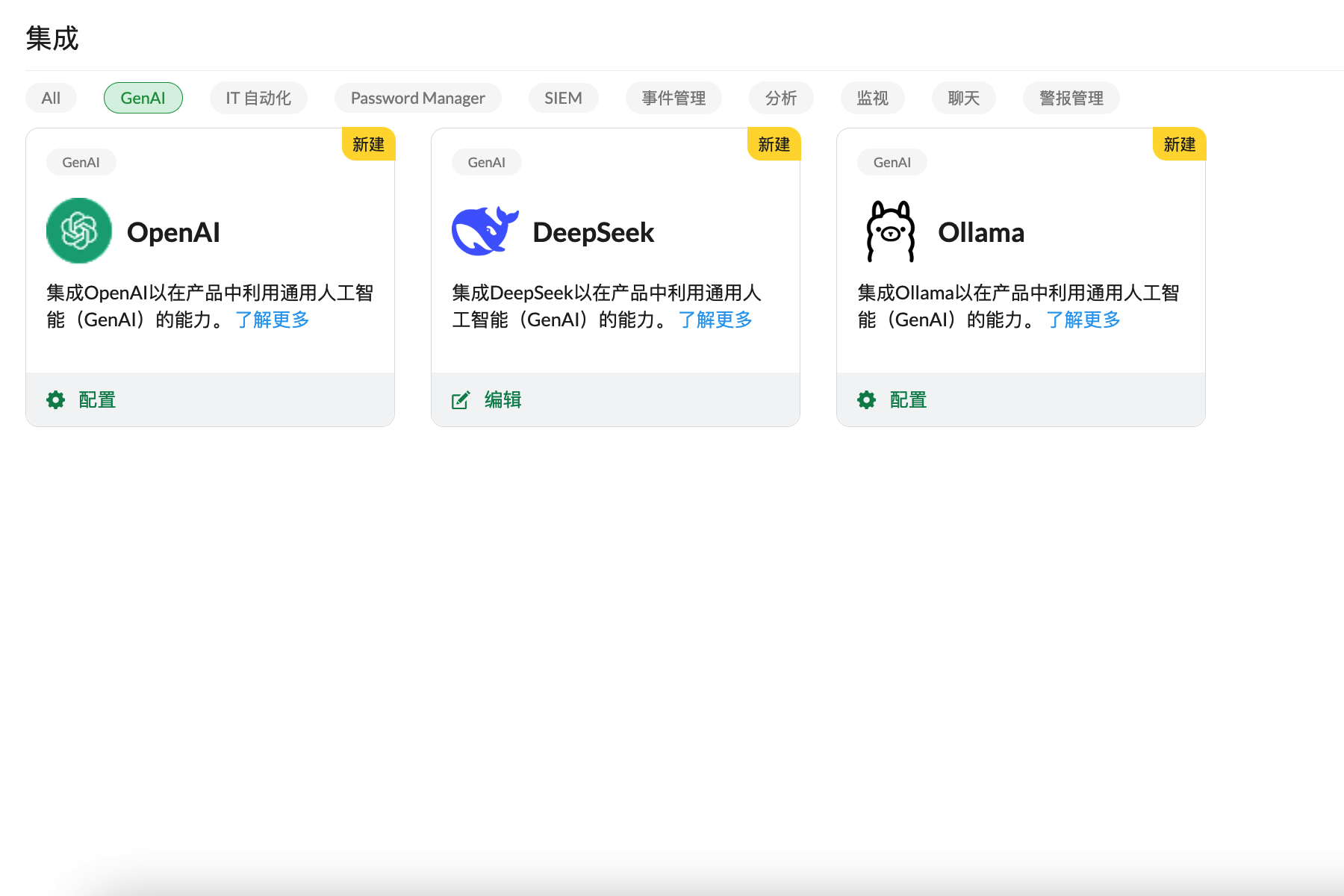Screen dimensions: 1344x896
Task: Click the GenAI tag on DeepSeek card
Action: click(x=487, y=162)
